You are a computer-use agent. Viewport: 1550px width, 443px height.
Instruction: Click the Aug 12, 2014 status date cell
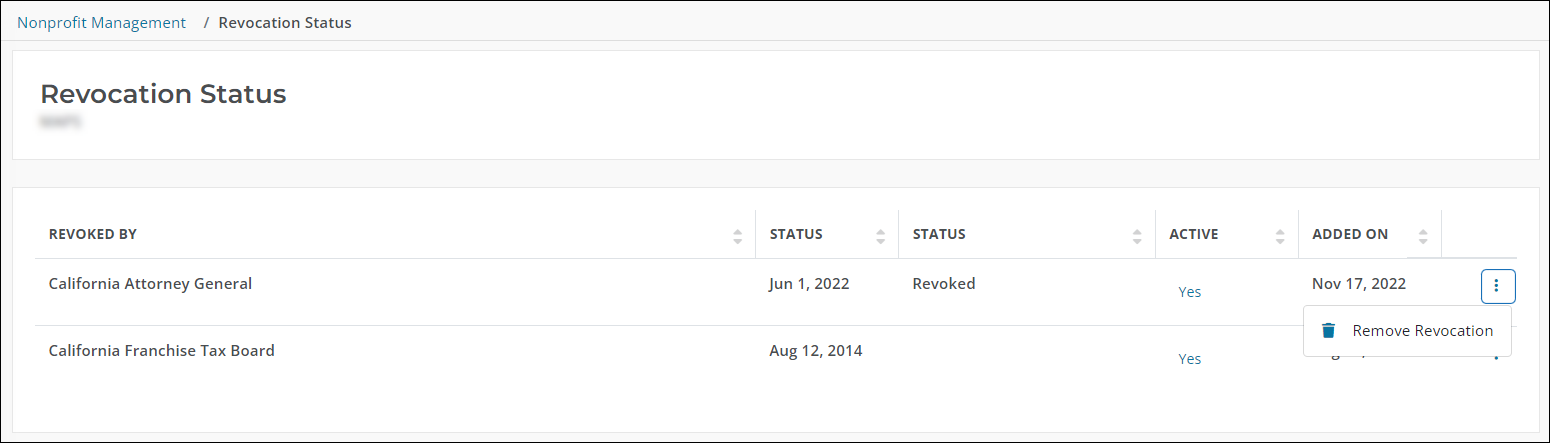[x=815, y=351]
